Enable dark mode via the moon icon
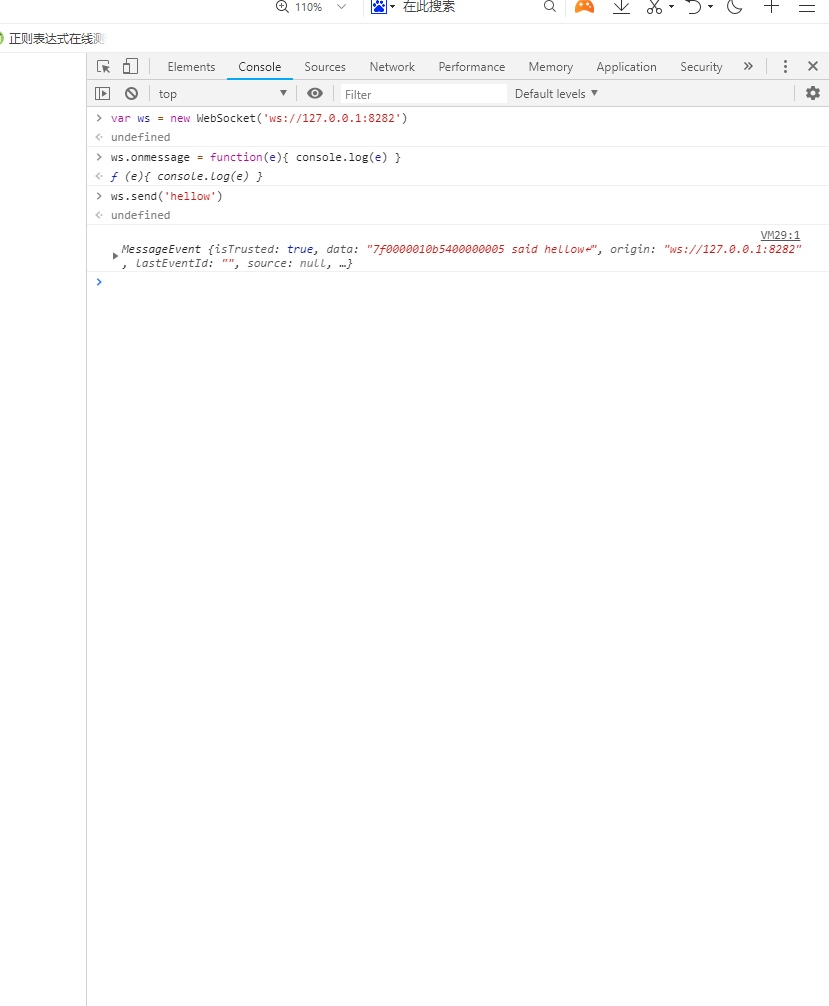Image resolution: width=829 pixels, height=1006 pixels. (x=734, y=8)
